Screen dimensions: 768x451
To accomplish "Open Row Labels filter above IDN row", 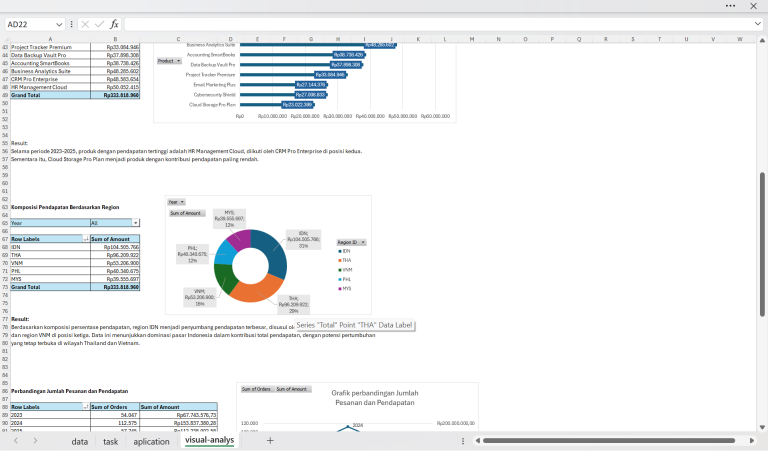I will (85, 239).
